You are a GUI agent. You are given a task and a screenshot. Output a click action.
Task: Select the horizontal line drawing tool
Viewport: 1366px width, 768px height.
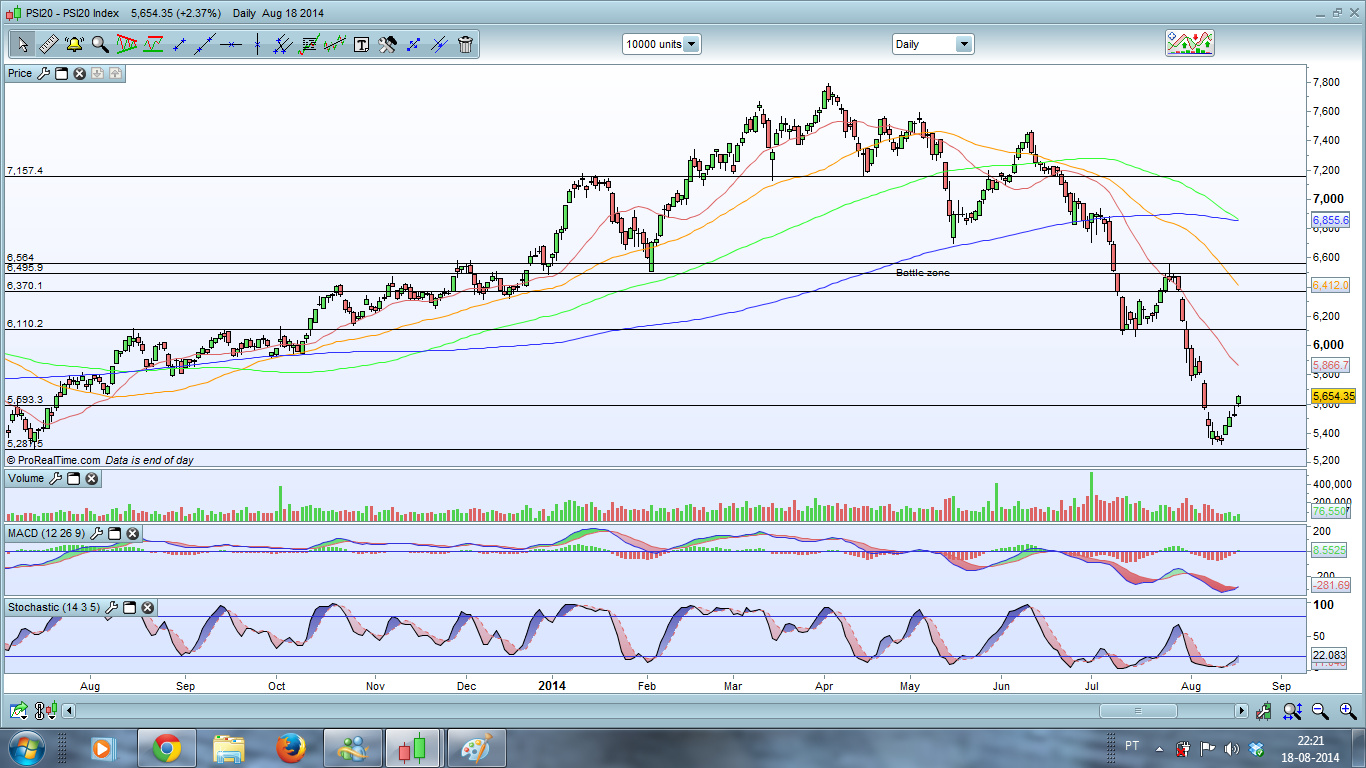pos(231,44)
